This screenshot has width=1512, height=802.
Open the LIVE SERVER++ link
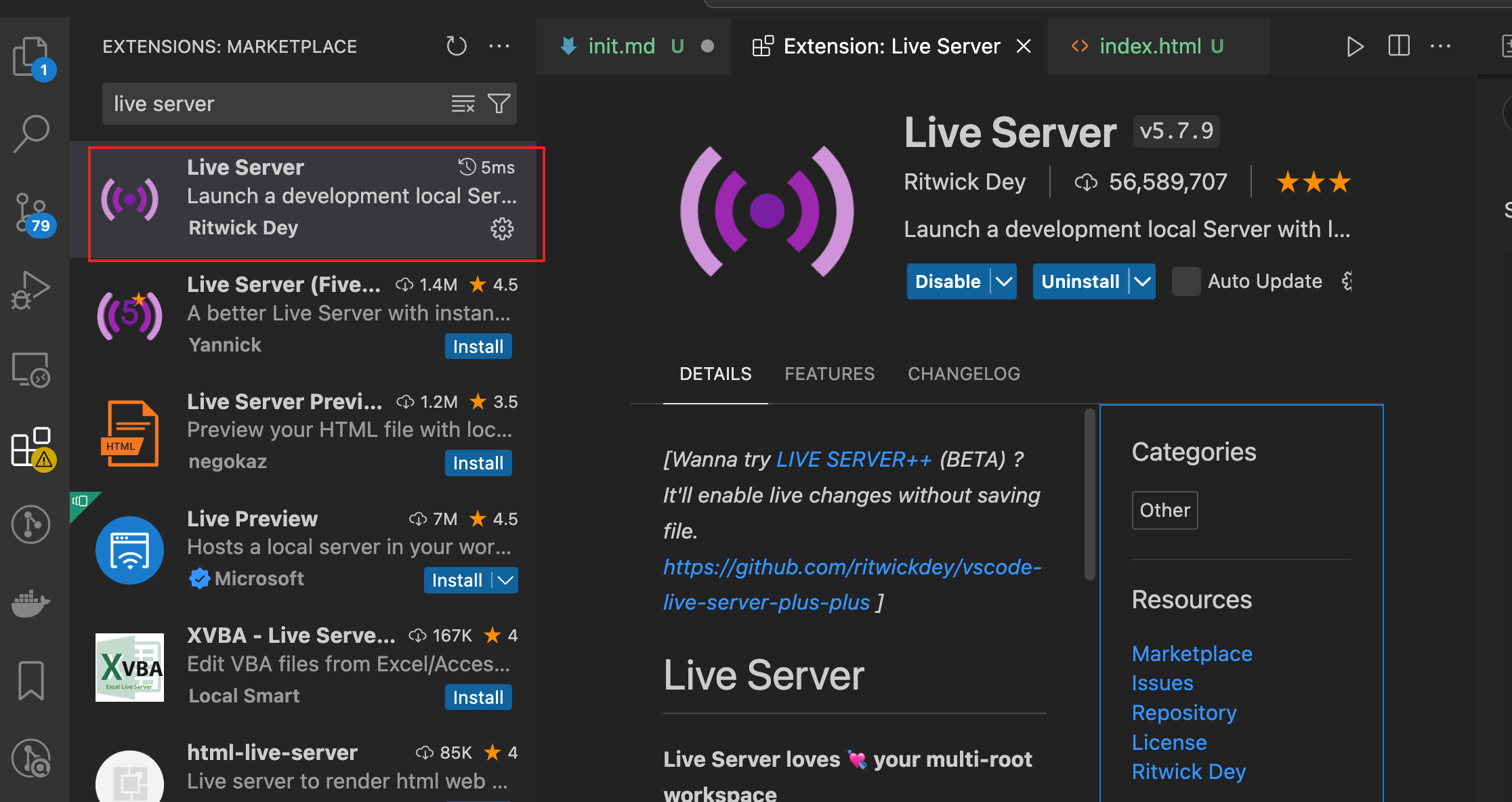(x=854, y=460)
